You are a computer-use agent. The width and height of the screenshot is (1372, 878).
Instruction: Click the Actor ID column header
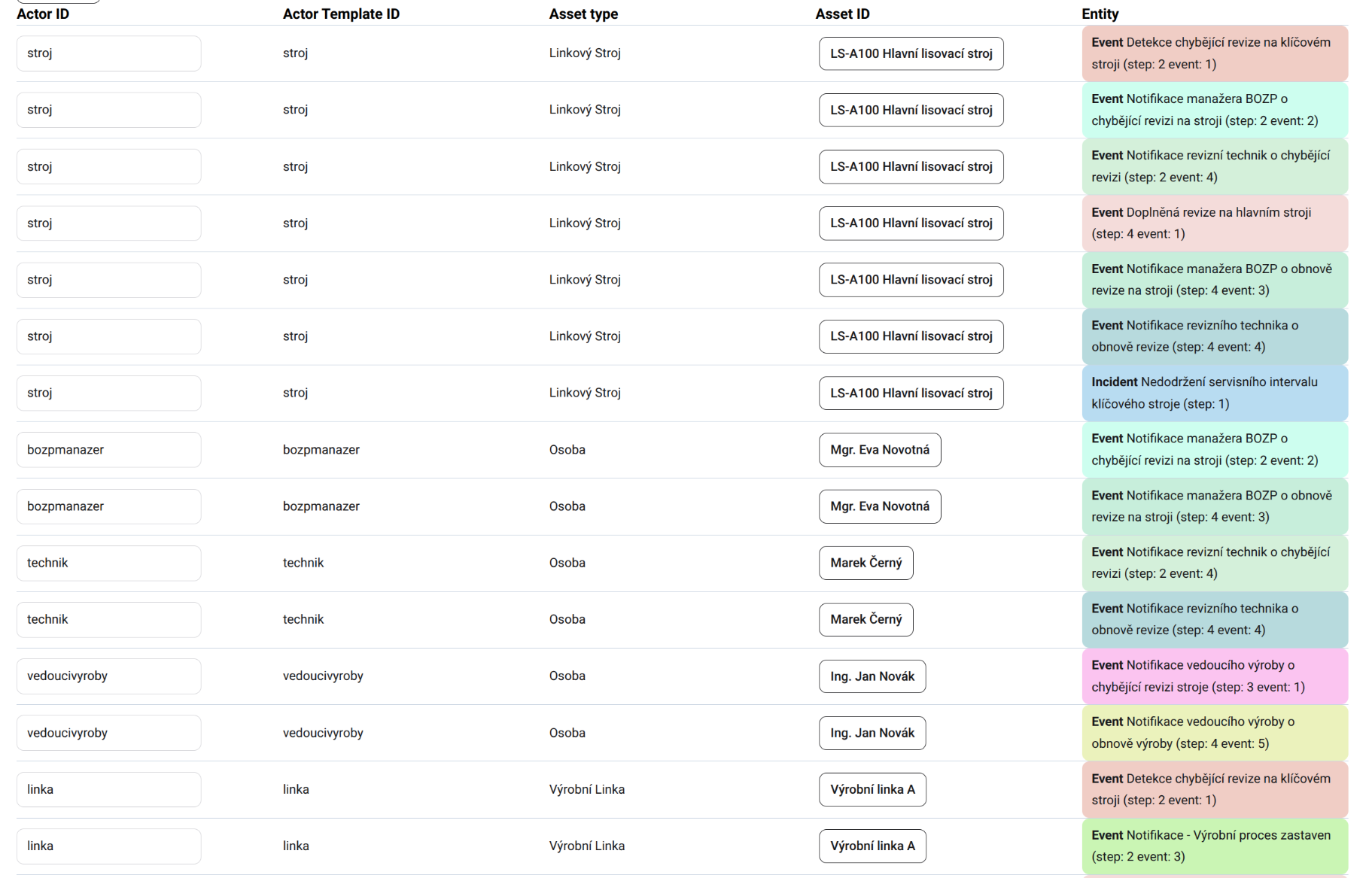[43, 14]
